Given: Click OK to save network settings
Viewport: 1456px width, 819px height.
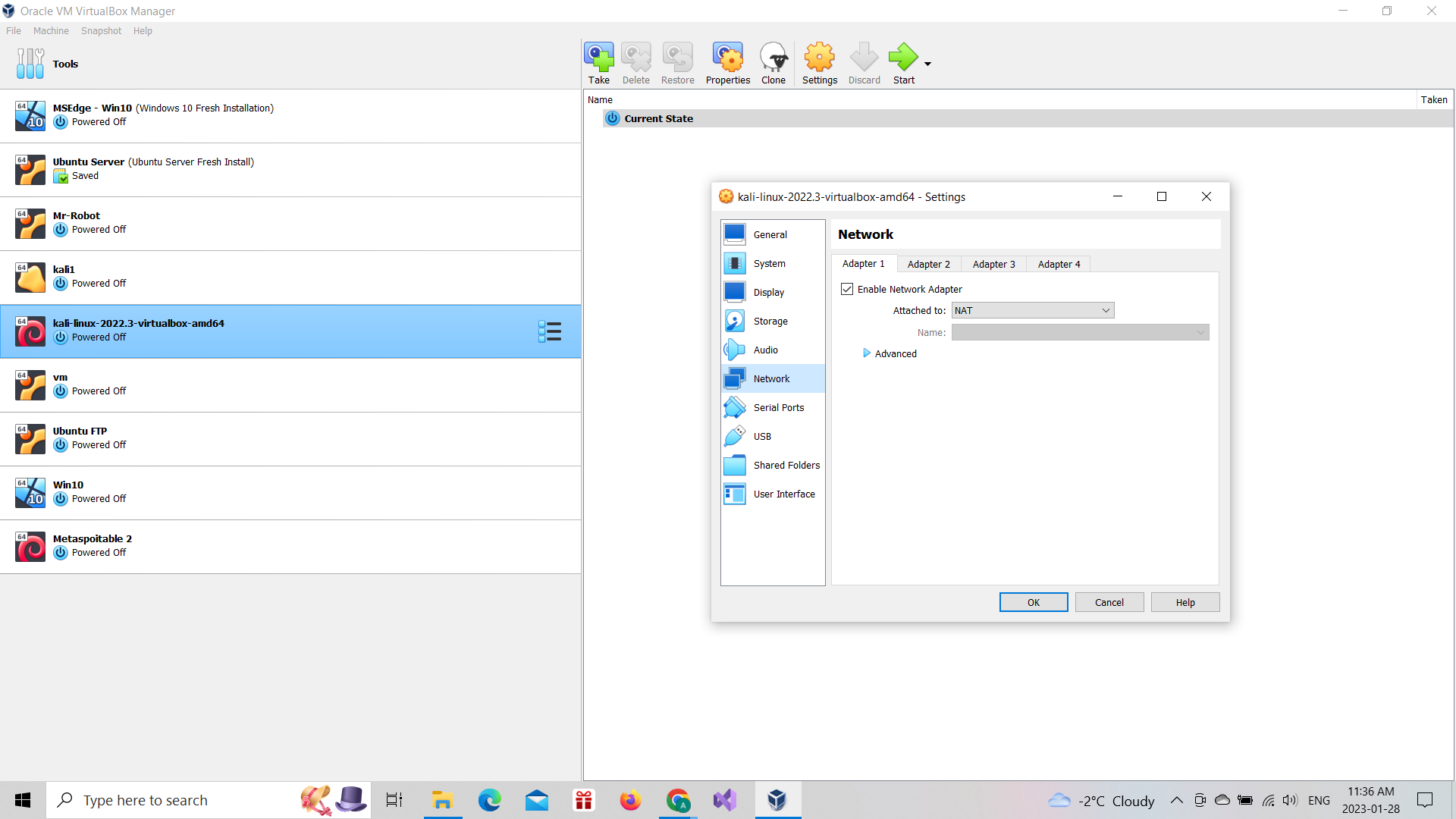Looking at the screenshot, I should pos(1034,602).
